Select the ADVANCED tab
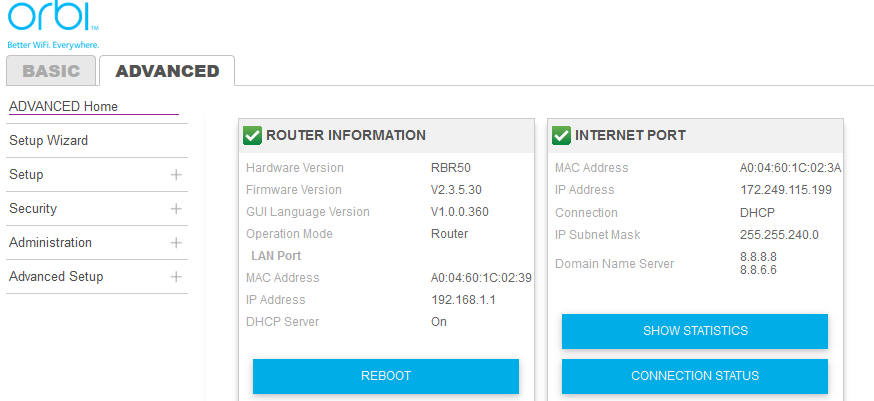The height and width of the screenshot is (401, 874). point(167,71)
